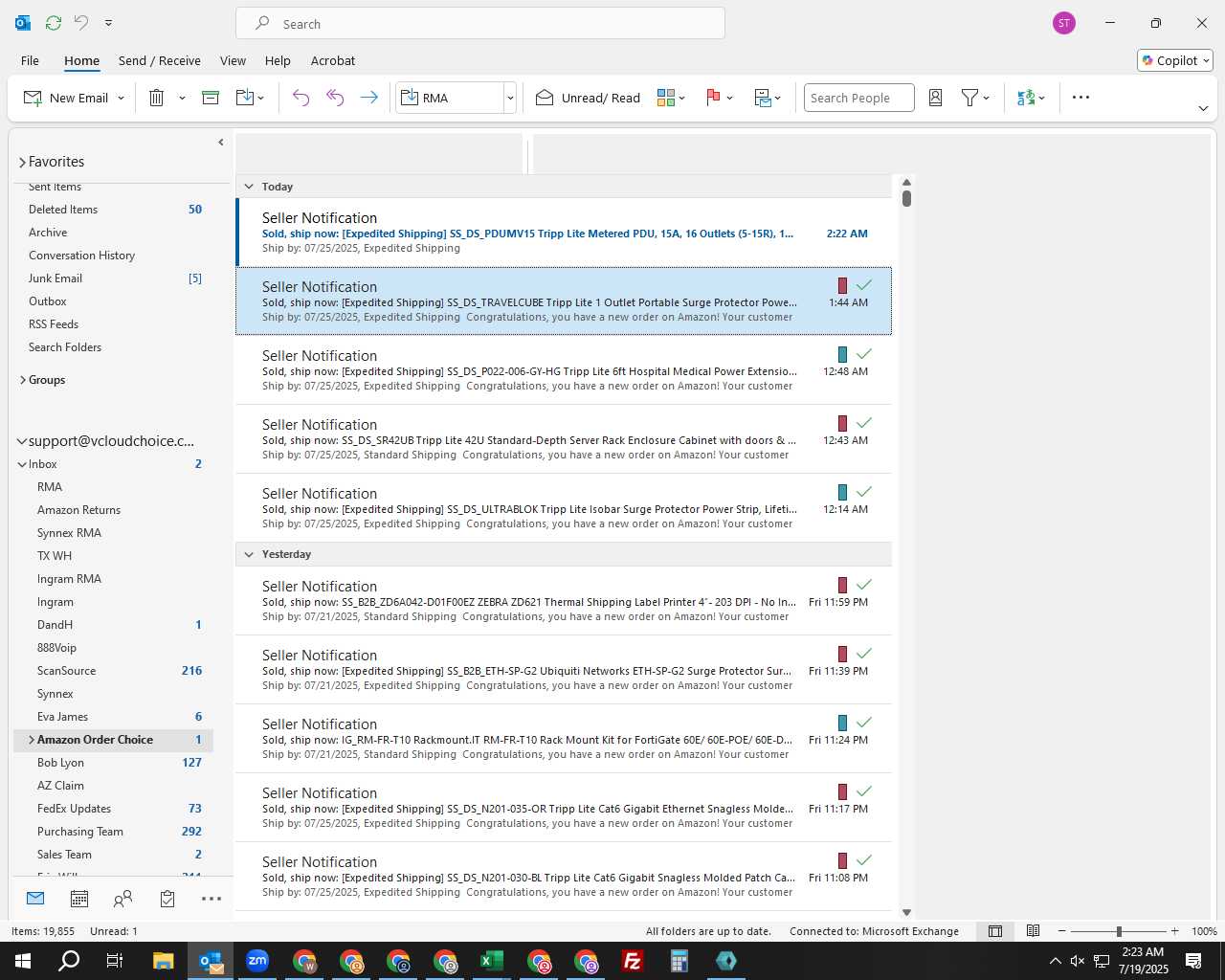
Task: Click the Follow Up red flag icon
Action: click(713, 98)
